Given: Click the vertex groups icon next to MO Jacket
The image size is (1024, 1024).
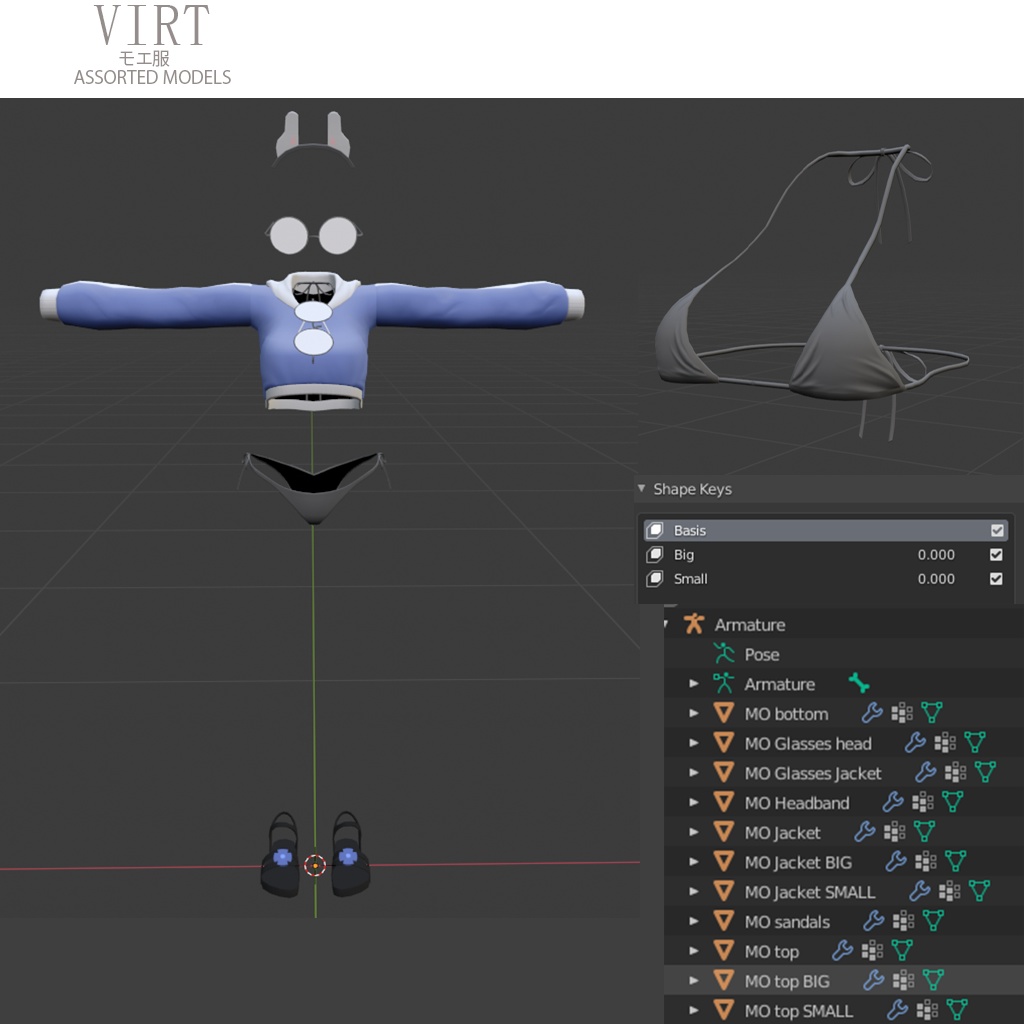Looking at the screenshot, I should click(894, 831).
